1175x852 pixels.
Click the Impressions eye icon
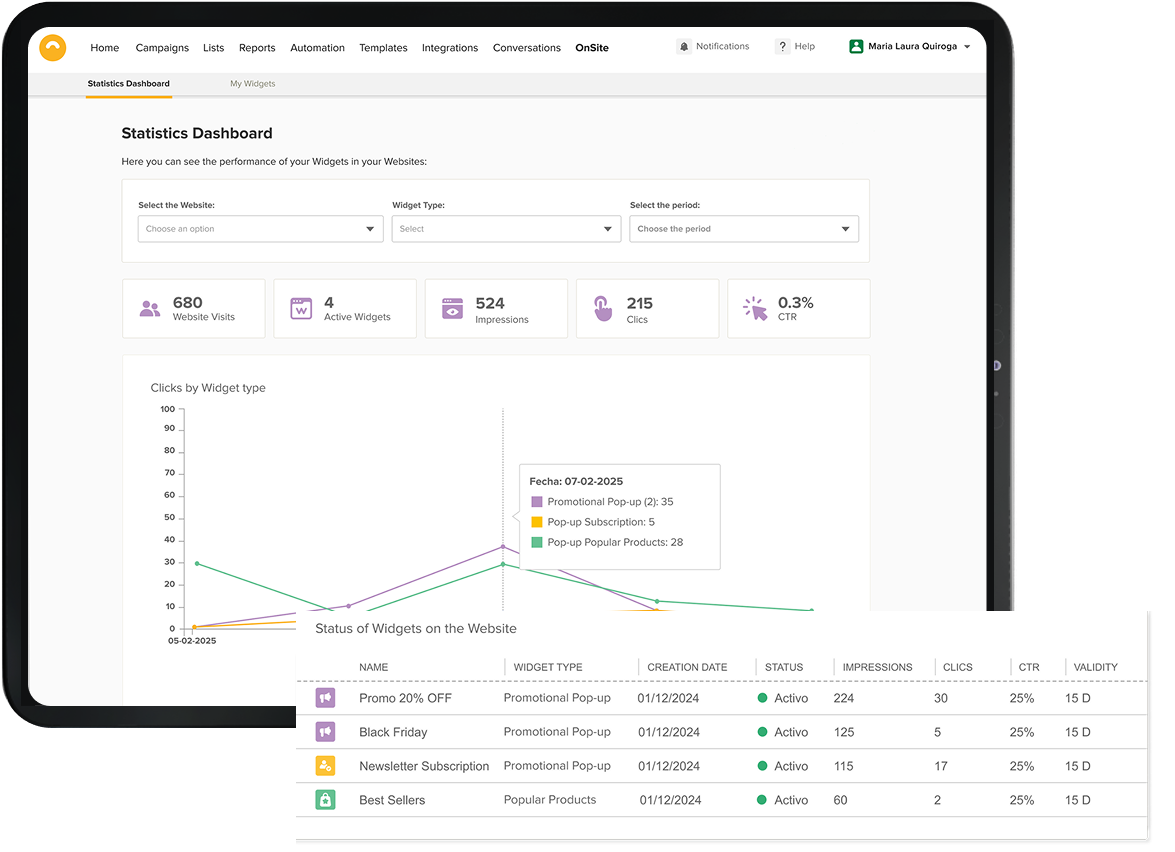pos(453,308)
